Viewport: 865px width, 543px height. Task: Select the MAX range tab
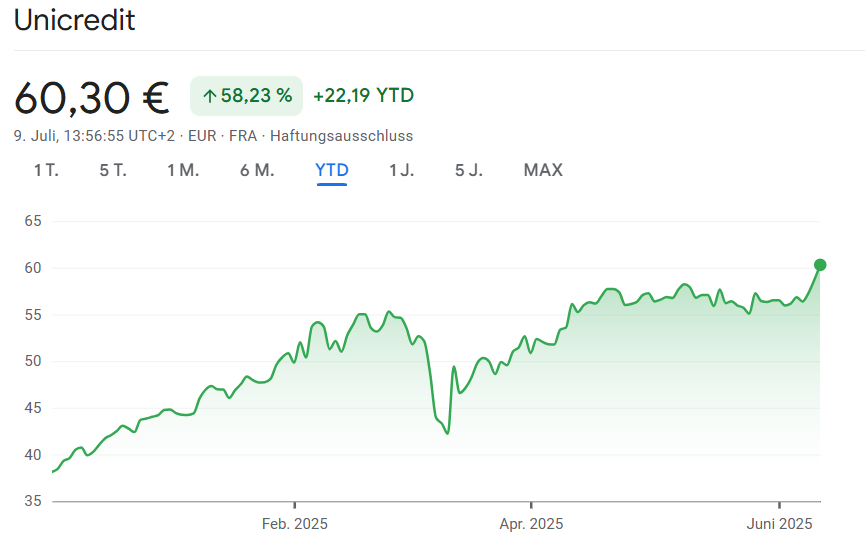coord(543,170)
